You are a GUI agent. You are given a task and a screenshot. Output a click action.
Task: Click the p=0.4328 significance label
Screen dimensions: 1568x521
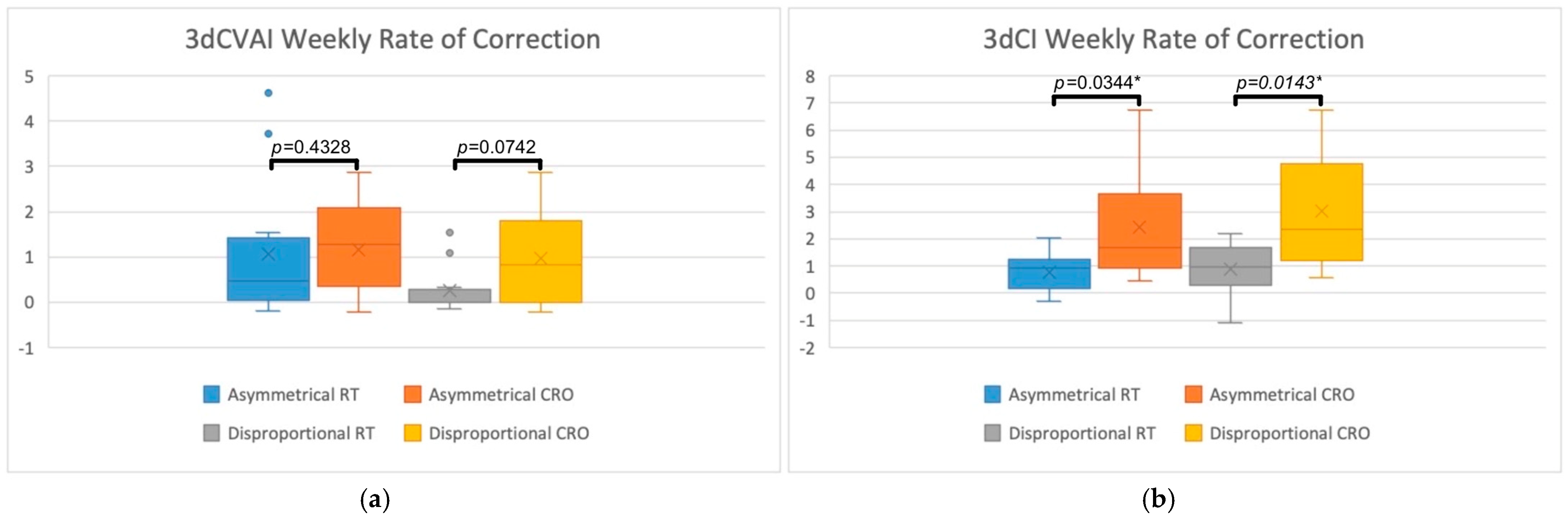coord(311,147)
